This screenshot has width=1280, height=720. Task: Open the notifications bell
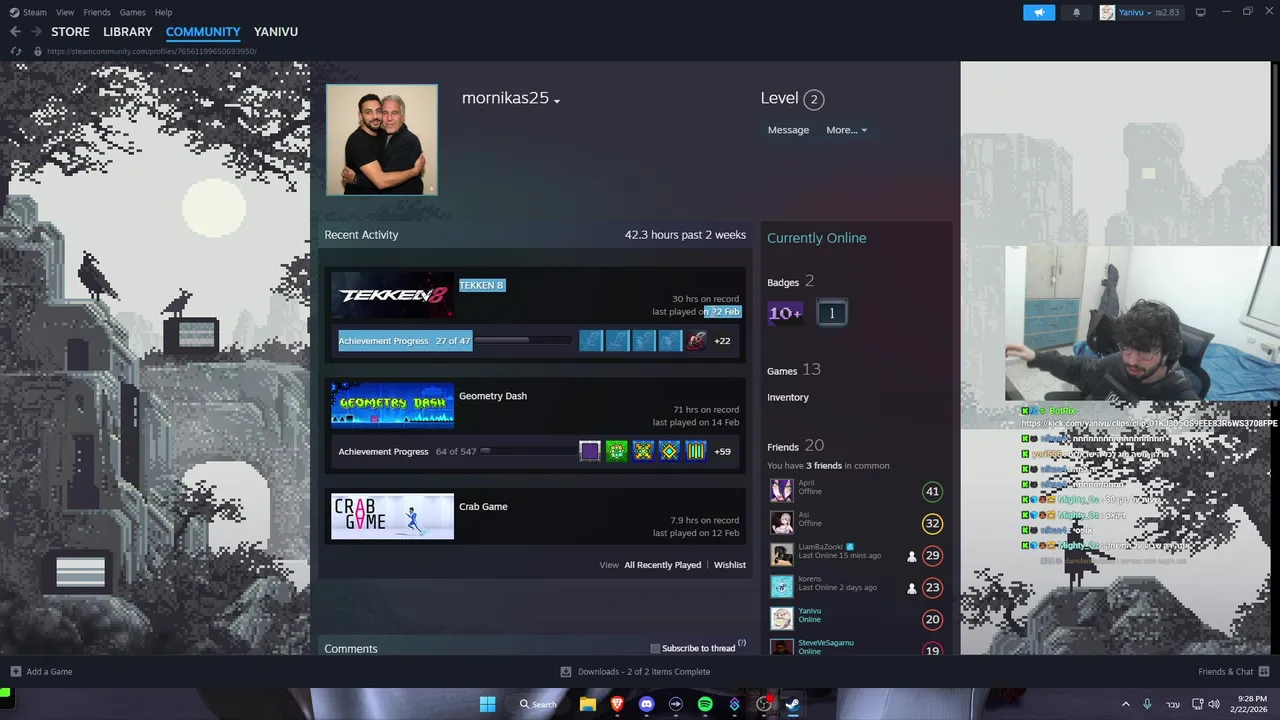(1076, 12)
